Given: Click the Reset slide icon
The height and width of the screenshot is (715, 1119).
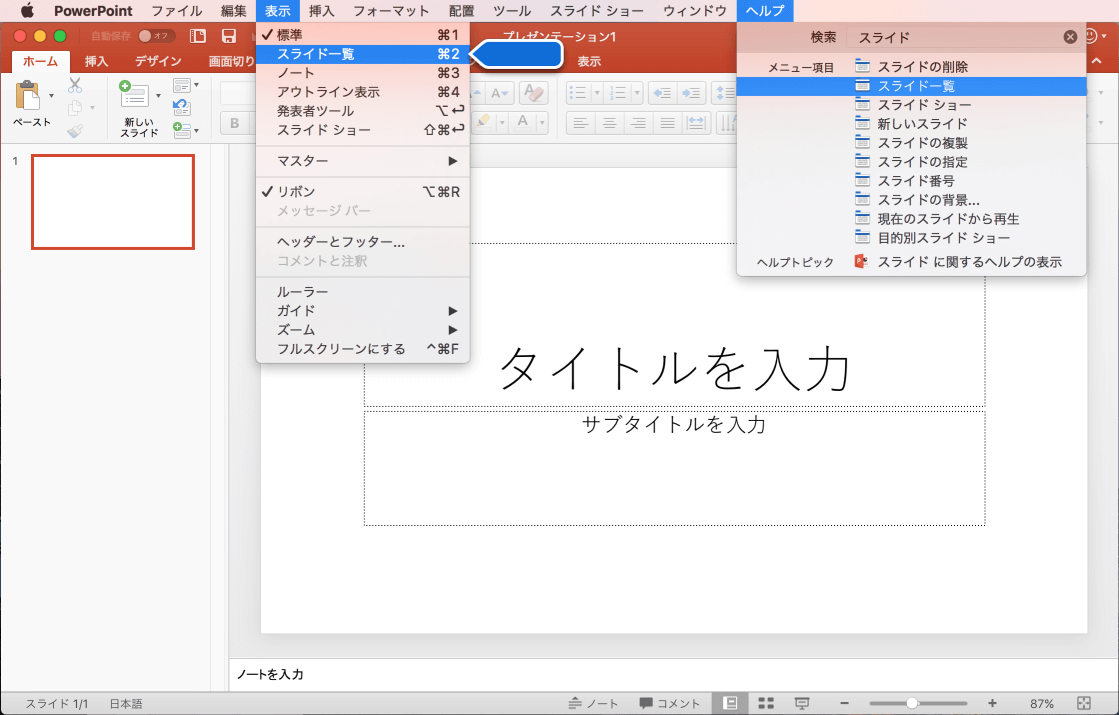Looking at the screenshot, I should pyautogui.click(x=182, y=108).
